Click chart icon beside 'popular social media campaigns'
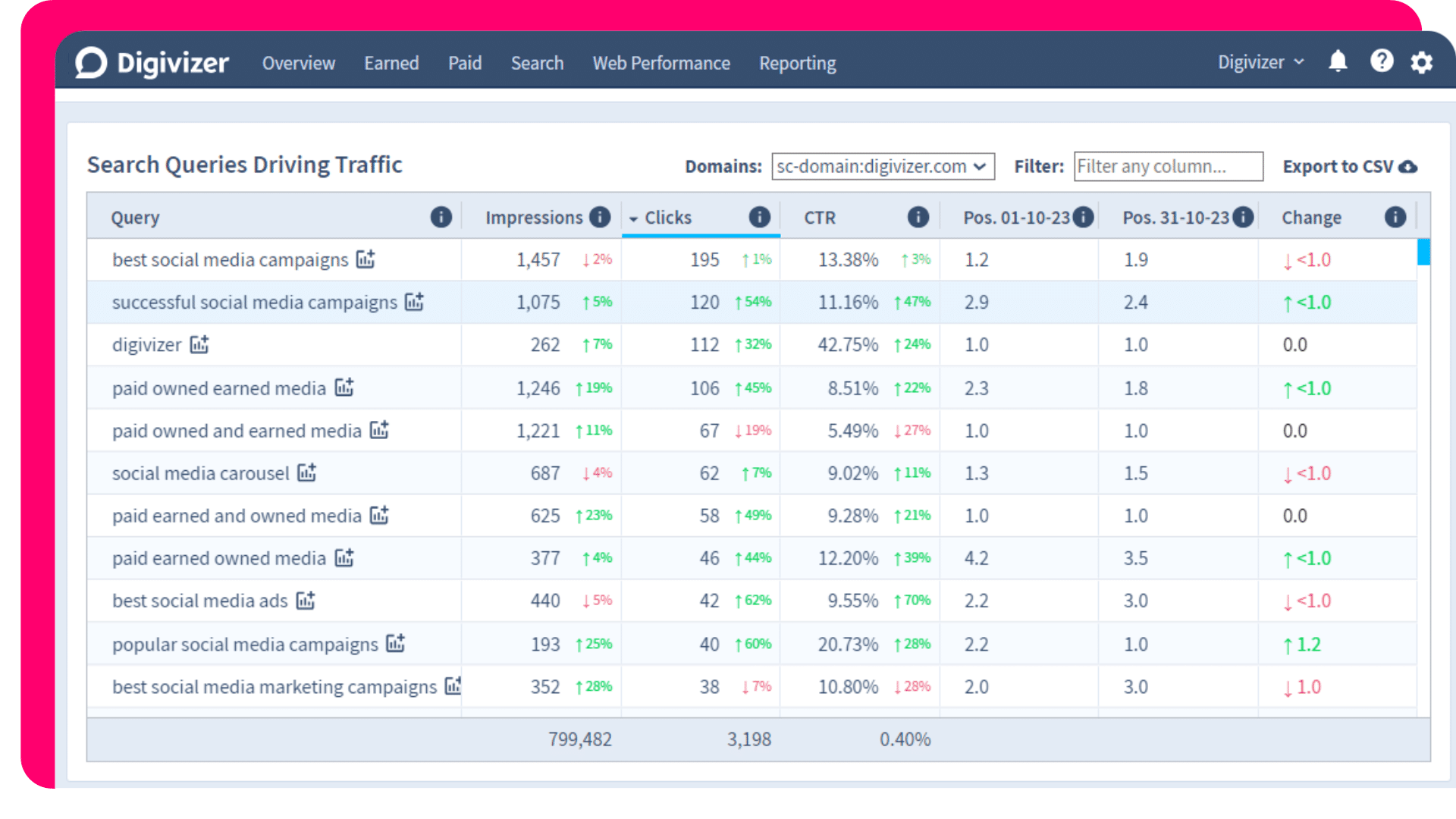The image size is (1456, 819). 396,643
